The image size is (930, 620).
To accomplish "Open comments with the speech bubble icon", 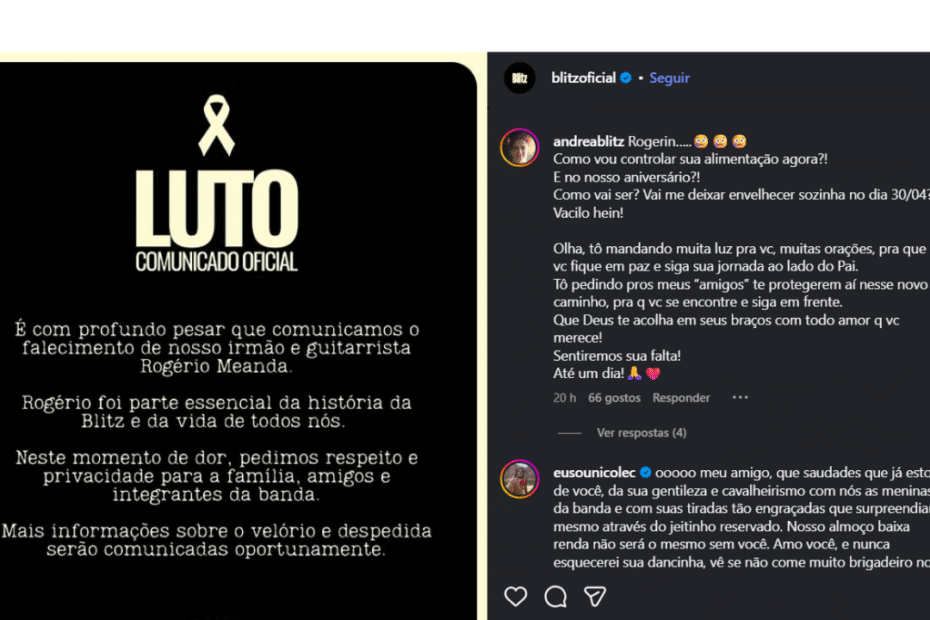I will [556, 597].
